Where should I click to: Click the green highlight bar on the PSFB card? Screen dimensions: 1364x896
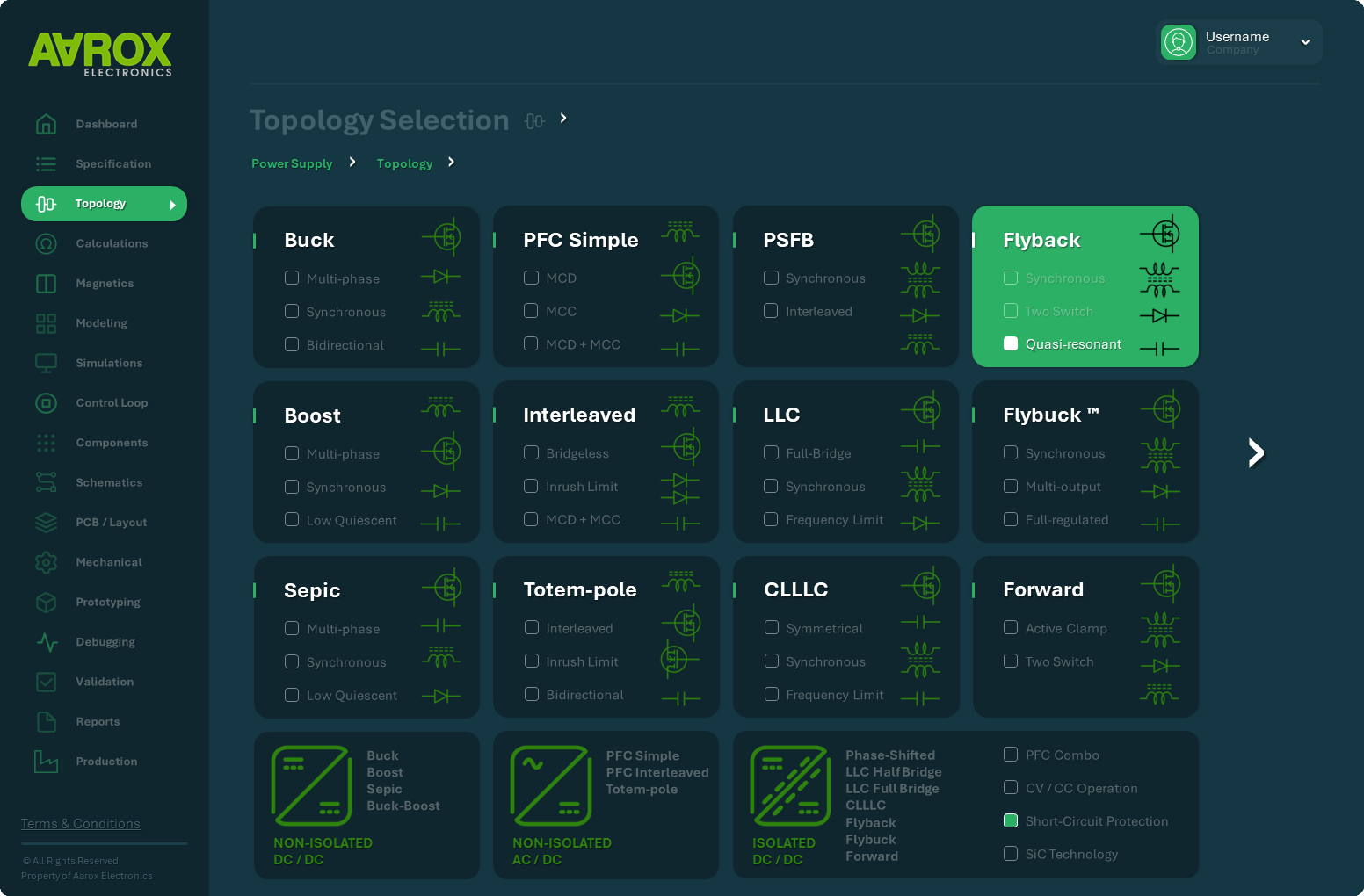(735, 239)
